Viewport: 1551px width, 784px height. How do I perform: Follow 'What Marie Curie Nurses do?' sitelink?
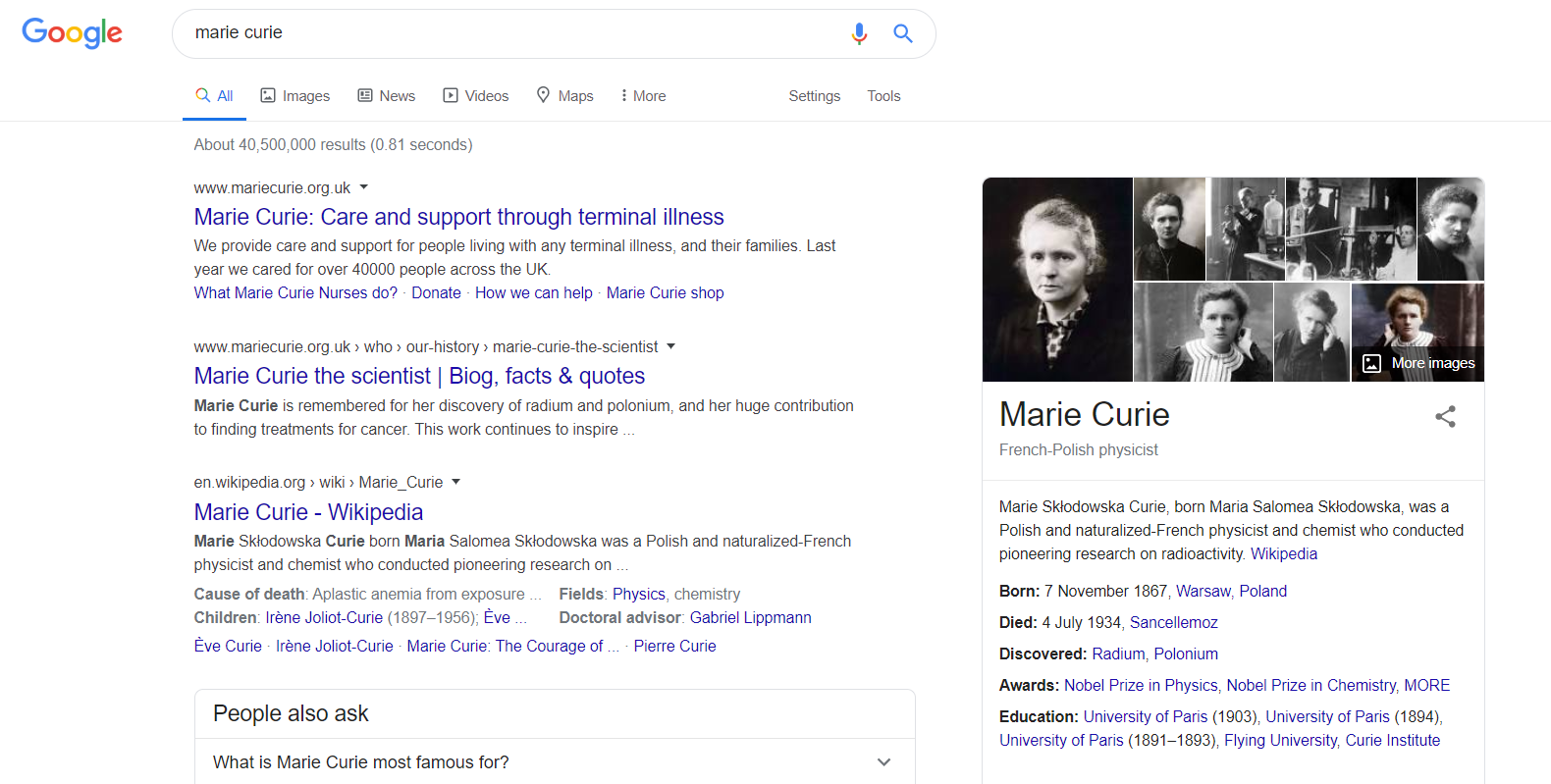coord(295,292)
